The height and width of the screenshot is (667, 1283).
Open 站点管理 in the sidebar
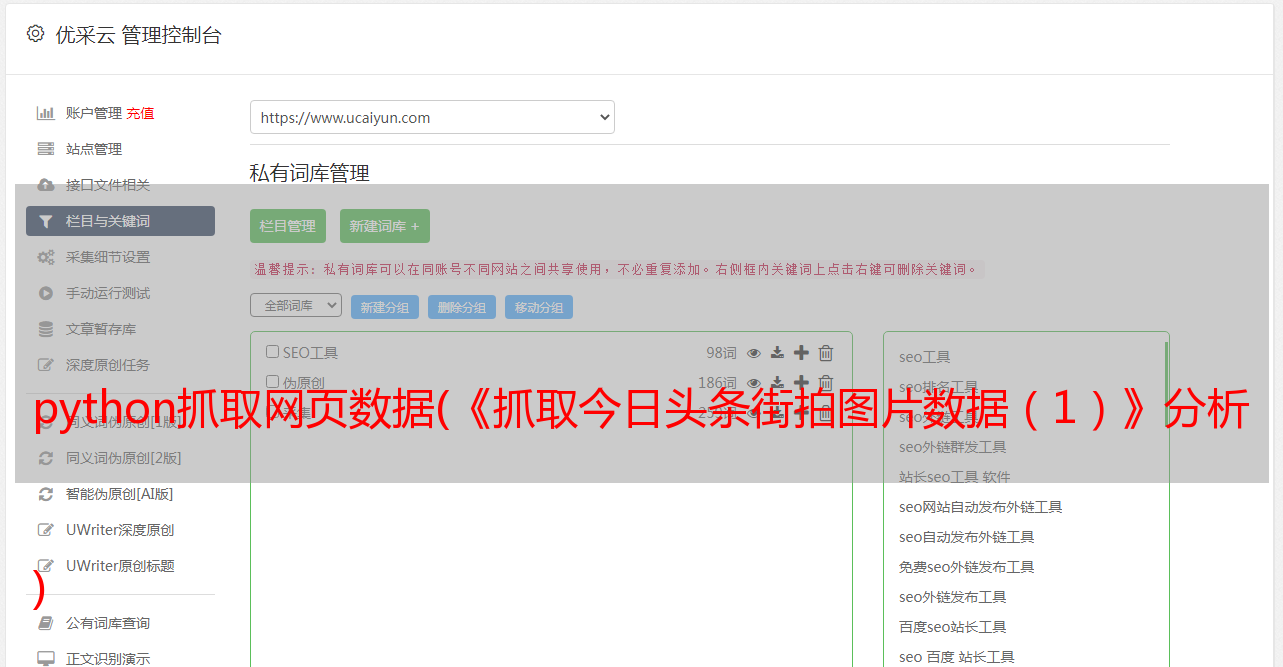pos(94,149)
